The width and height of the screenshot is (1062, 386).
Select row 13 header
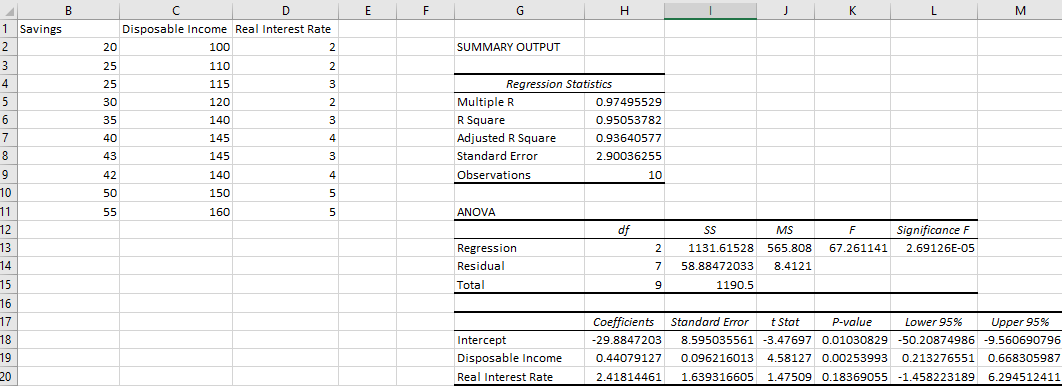coord(8,248)
